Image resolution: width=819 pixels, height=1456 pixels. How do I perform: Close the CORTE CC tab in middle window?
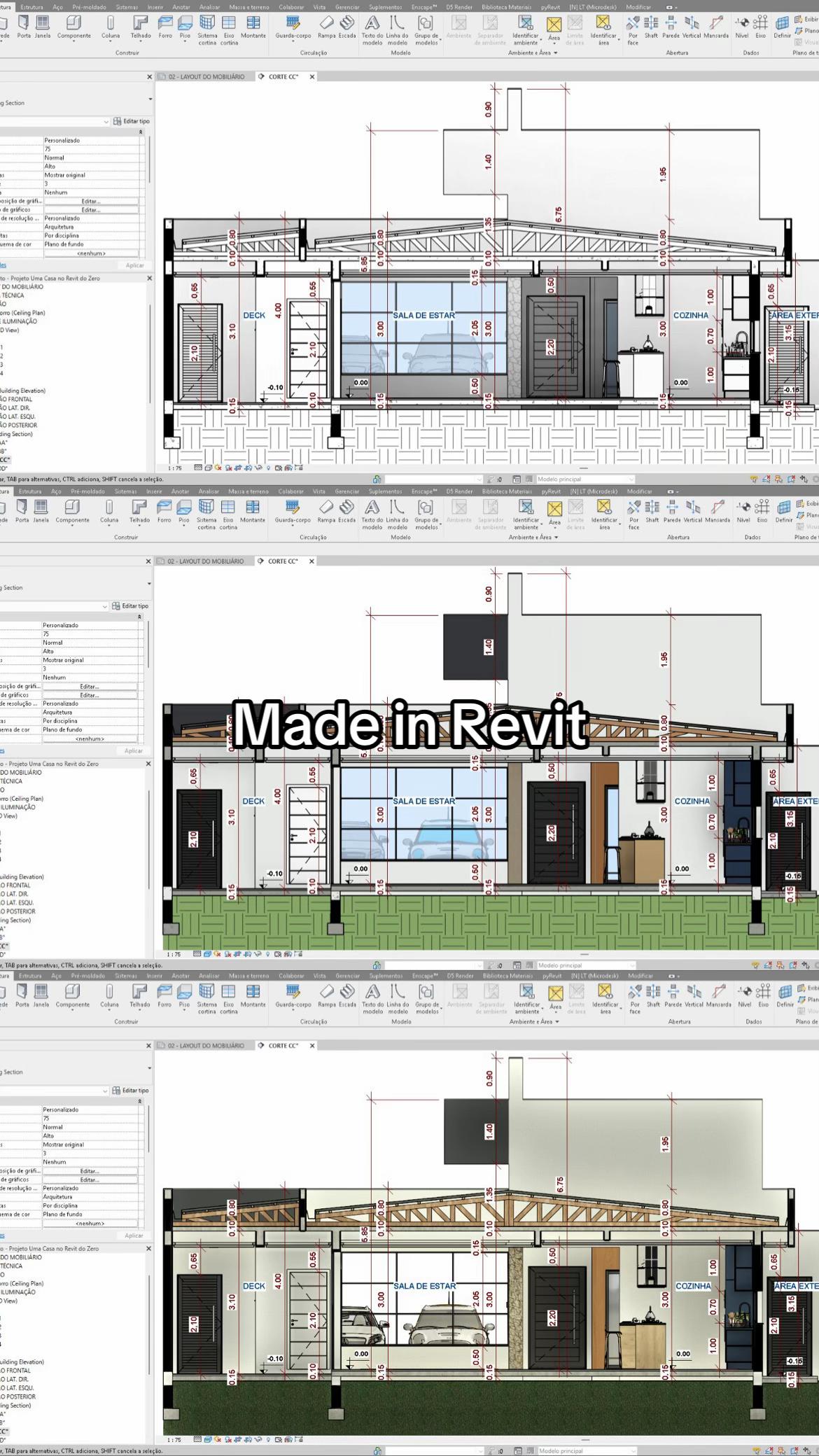point(311,561)
